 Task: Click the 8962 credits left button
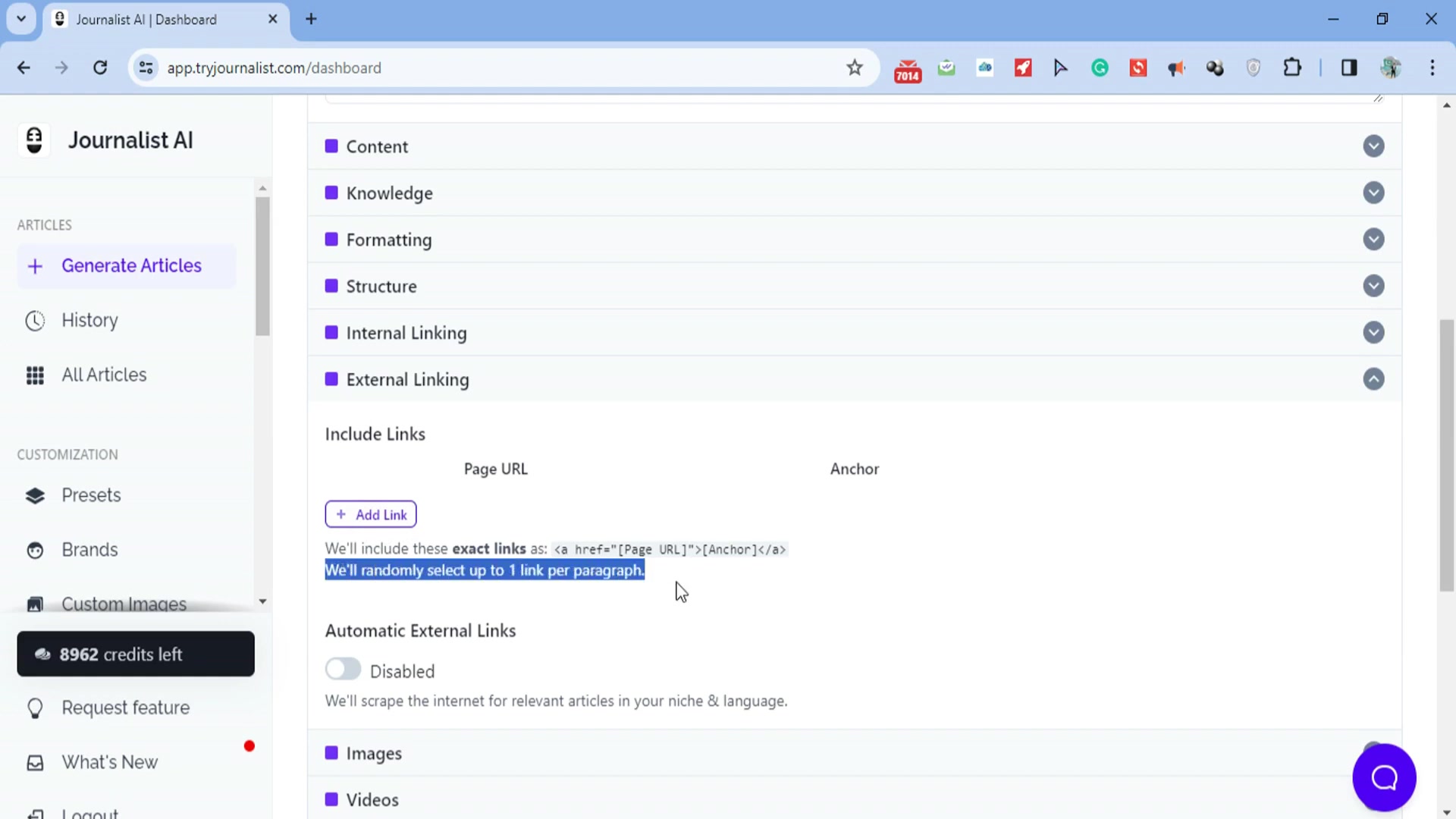pos(136,654)
